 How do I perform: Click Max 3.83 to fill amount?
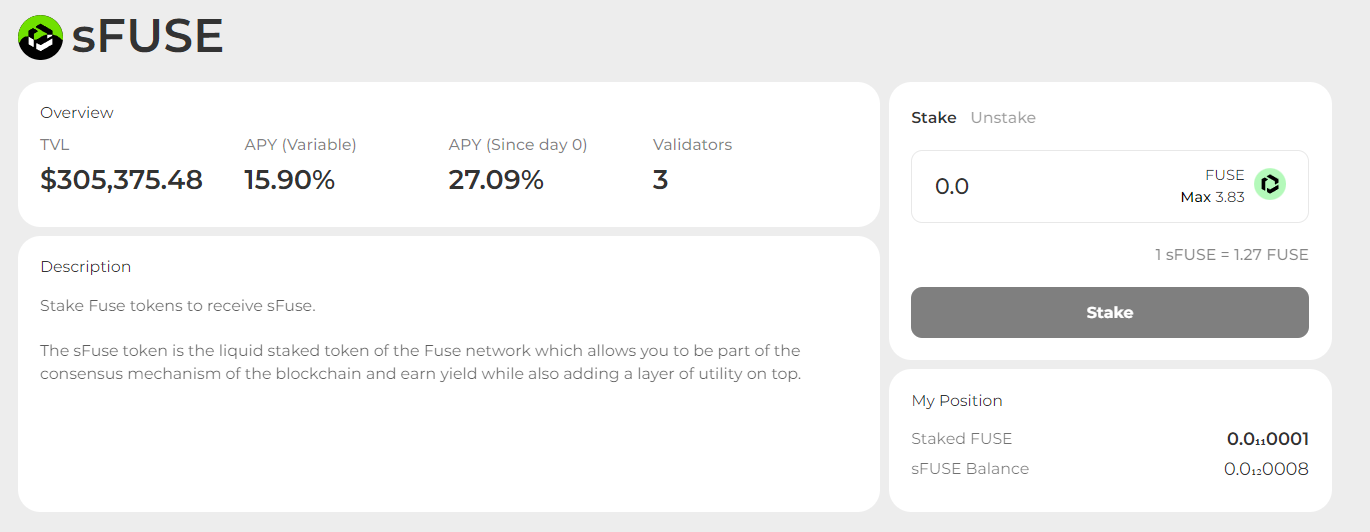[x=1212, y=197]
